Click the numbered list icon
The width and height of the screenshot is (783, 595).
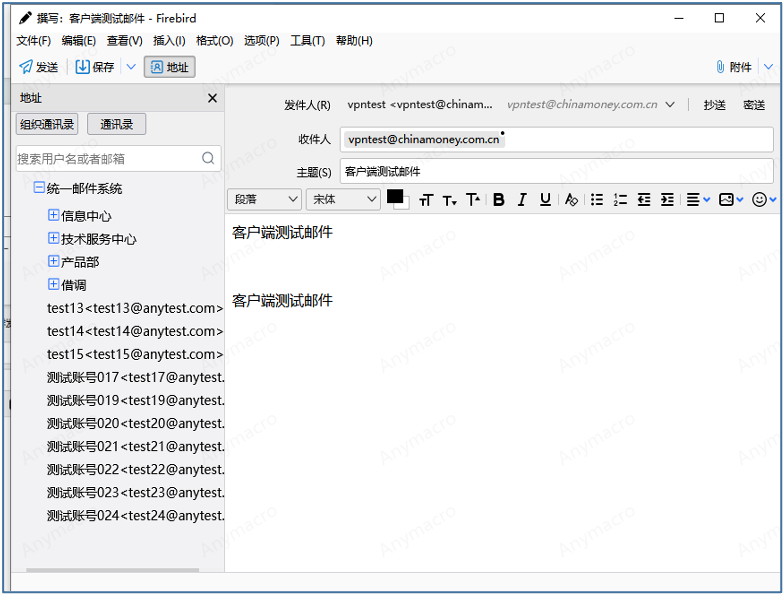coord(620,200)
